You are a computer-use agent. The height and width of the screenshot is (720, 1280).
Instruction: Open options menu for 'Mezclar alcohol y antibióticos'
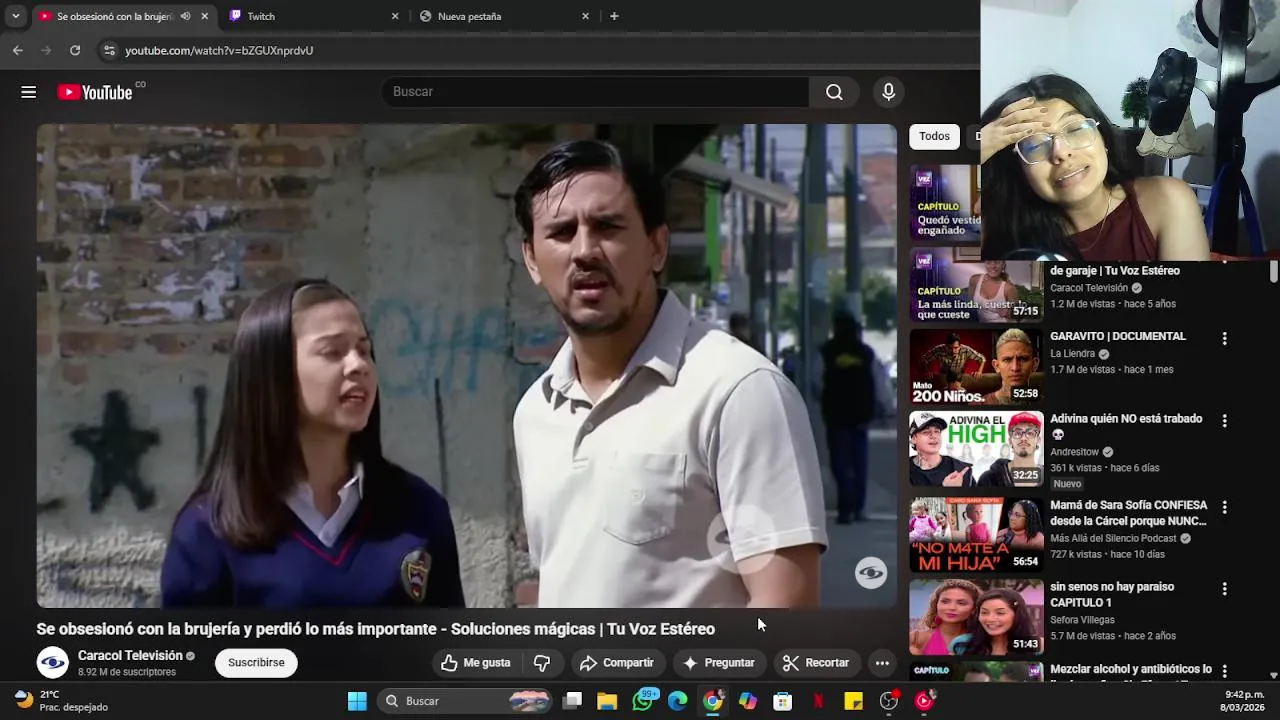pos(1224,672)
